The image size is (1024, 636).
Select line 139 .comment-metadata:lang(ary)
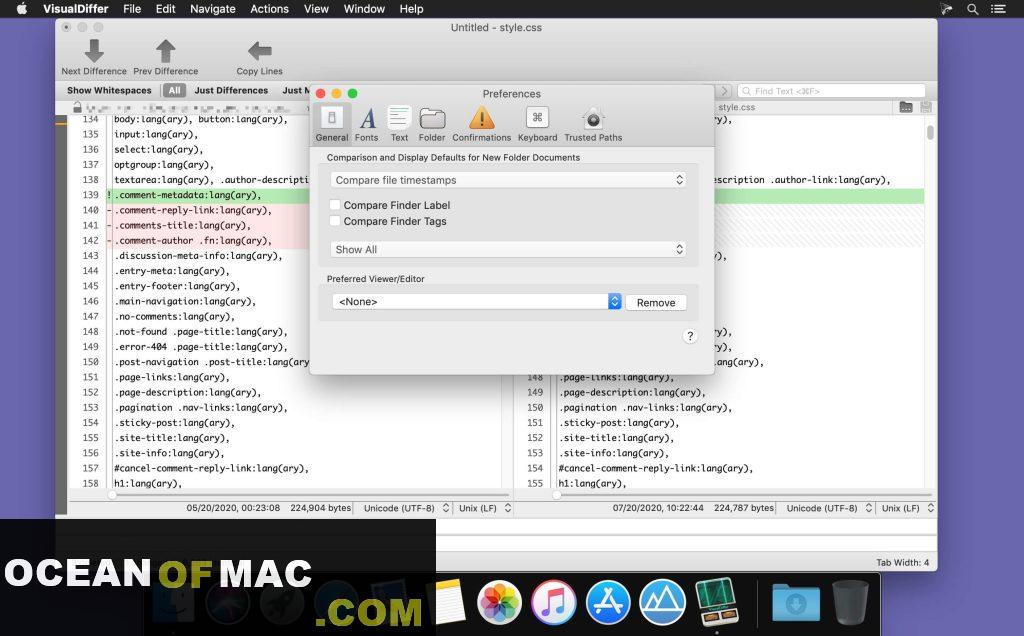tap(189, 195)
